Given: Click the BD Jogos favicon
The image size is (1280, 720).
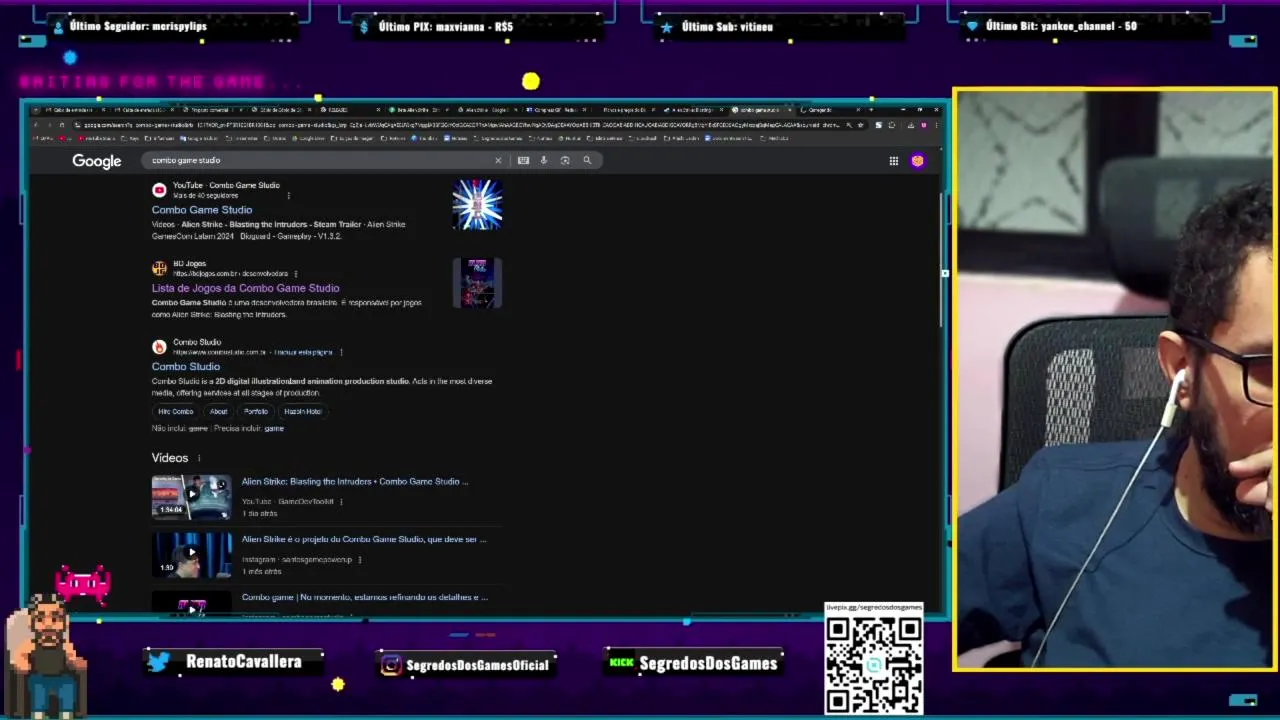Looking at the screenshot, I should tap(159, 268).
